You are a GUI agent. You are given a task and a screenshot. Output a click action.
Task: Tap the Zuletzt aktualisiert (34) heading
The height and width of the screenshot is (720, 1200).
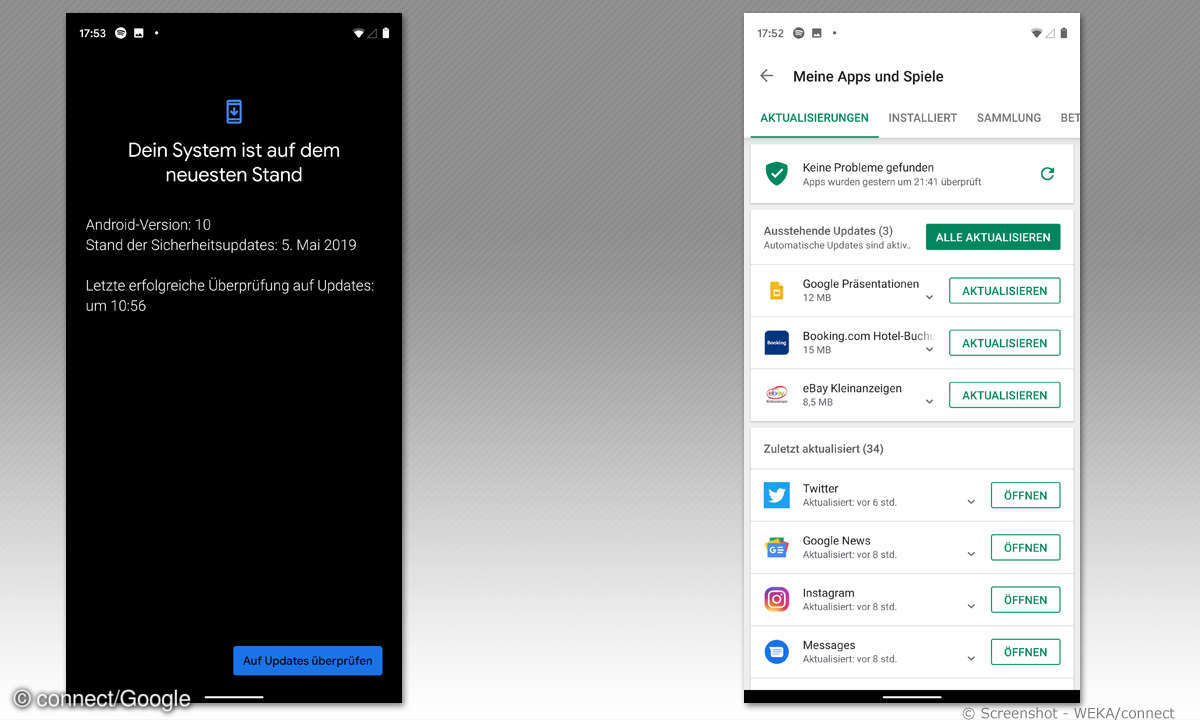coord(823,449)
